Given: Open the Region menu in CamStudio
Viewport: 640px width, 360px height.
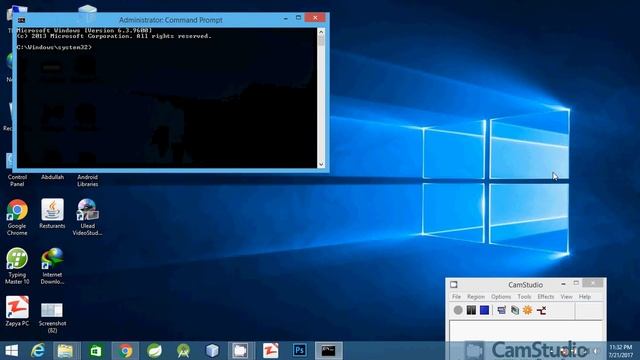Looking at the screenshot, I should pyautogui.click(x=476, y=297).
